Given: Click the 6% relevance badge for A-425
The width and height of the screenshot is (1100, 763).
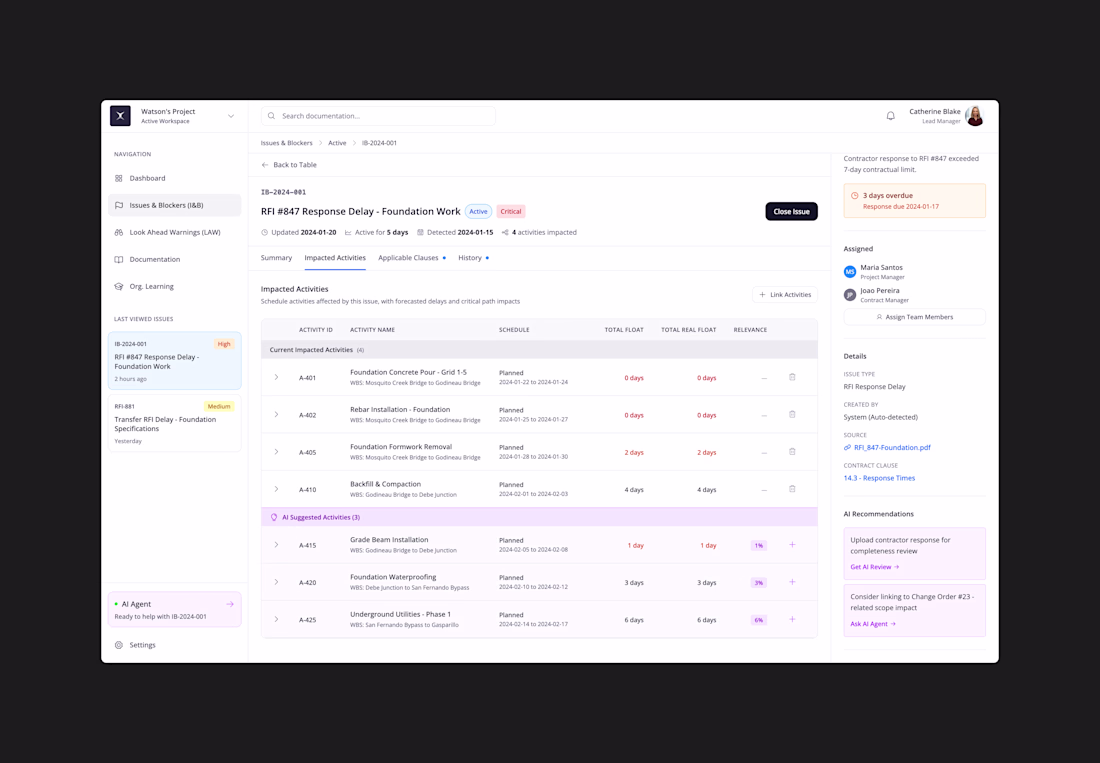Looking at the screenshot, I should (758, 620).
